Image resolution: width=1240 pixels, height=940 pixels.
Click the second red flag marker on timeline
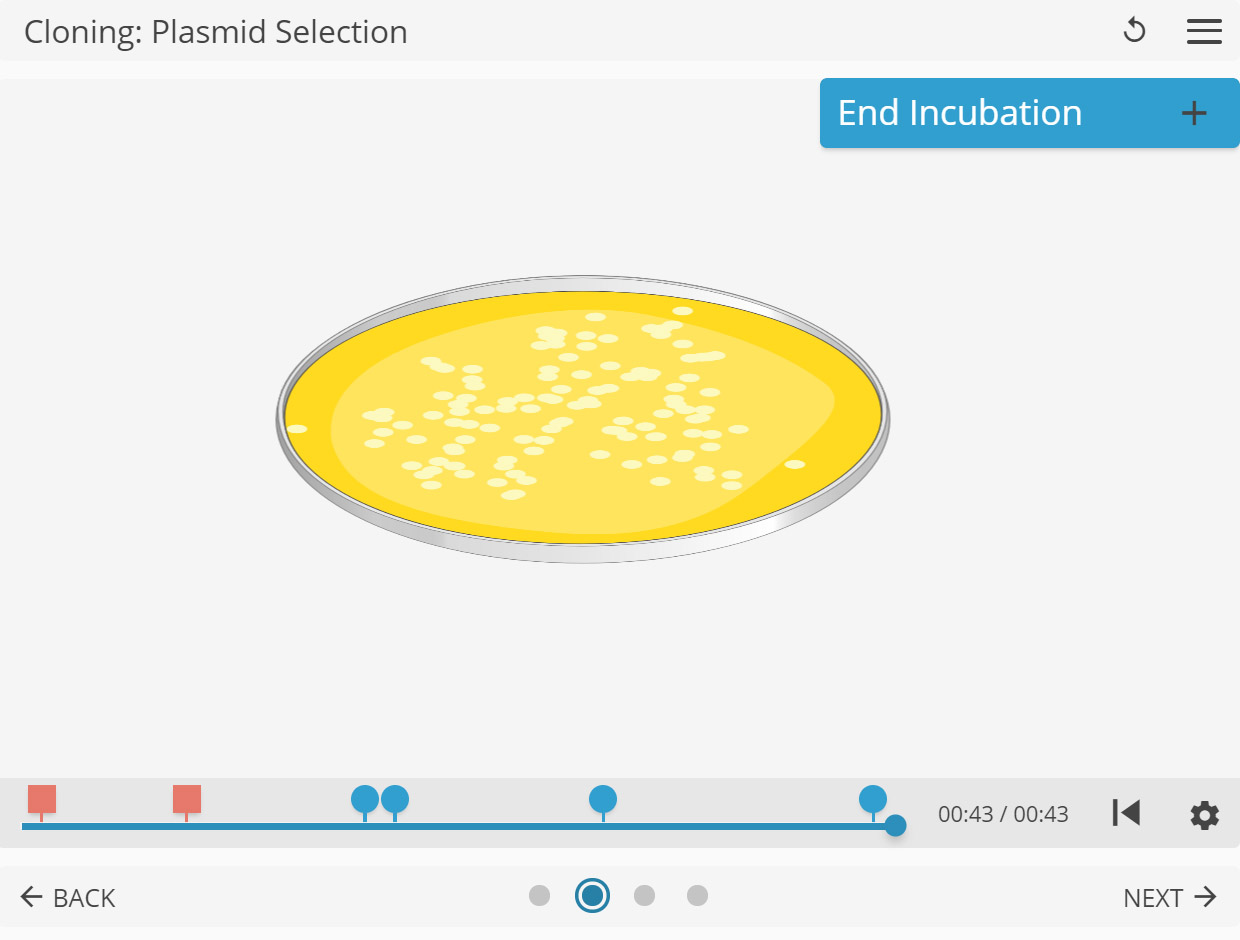pos(186,799)
